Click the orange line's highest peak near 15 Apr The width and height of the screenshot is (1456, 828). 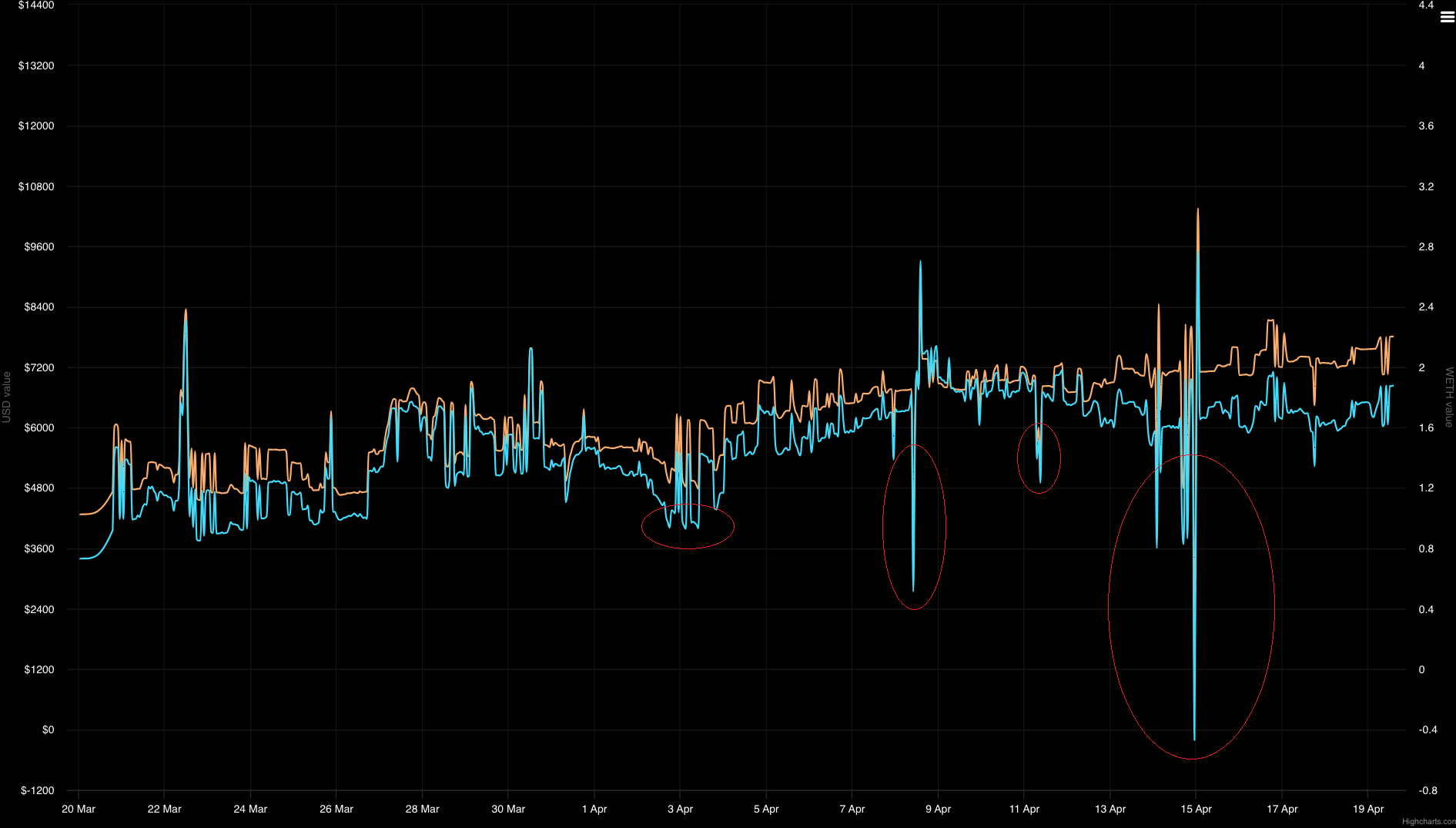click(x=1197, y=209)
